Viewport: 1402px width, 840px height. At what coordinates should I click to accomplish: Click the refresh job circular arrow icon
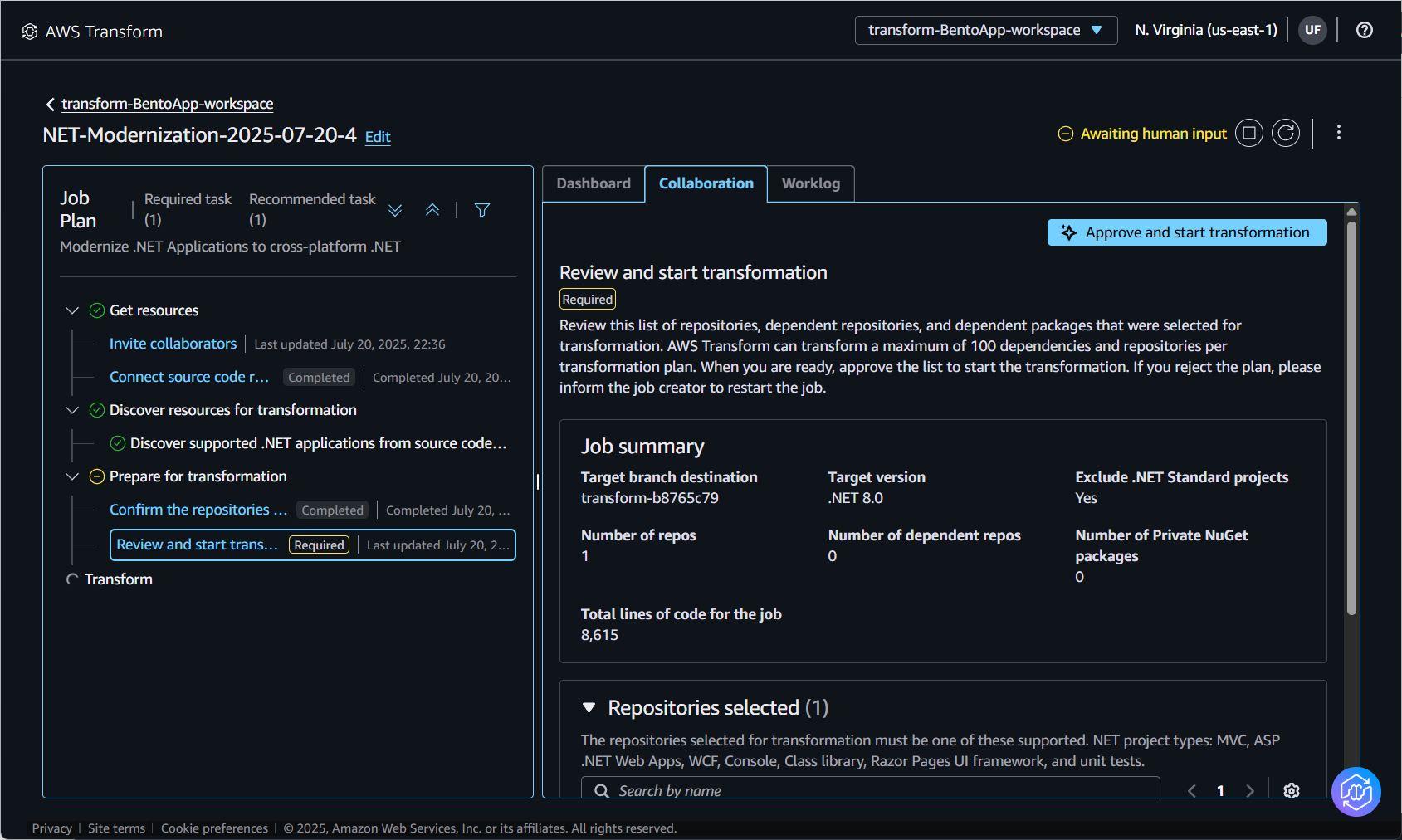coord(1286,133)
